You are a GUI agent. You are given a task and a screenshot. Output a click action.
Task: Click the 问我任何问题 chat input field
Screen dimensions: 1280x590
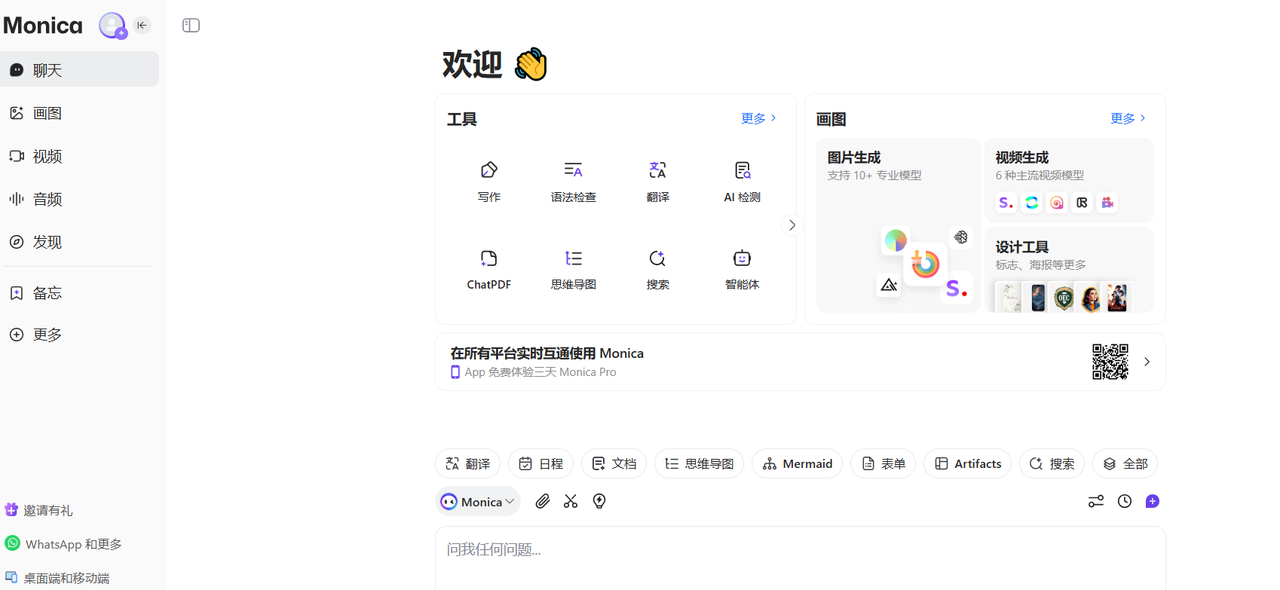point(800,558)
